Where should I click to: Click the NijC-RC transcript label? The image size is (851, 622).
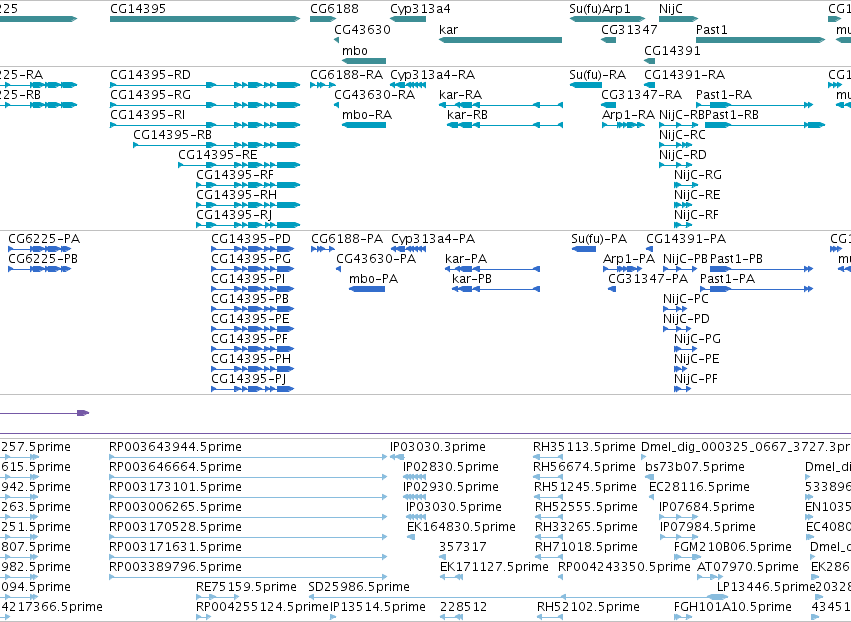point(682,135)
